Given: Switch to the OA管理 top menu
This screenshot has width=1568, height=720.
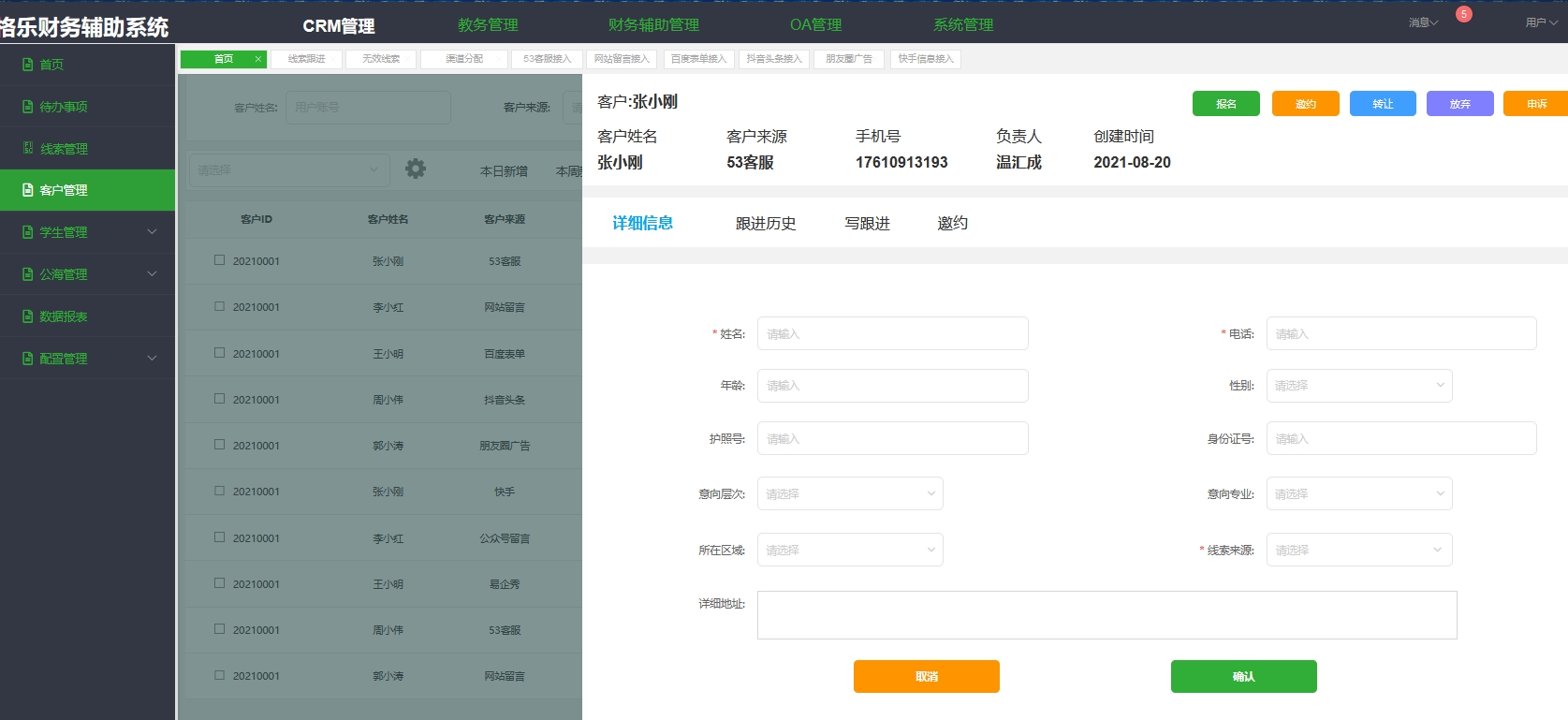Looking at the screenshot, I should [x=816, y=25].
